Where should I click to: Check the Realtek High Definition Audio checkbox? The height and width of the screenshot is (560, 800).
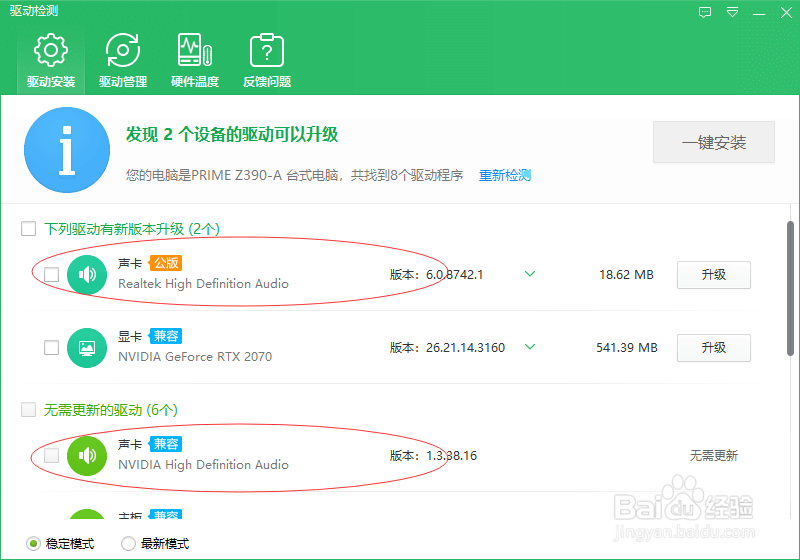pyautogui.click(x=52, y=274)
